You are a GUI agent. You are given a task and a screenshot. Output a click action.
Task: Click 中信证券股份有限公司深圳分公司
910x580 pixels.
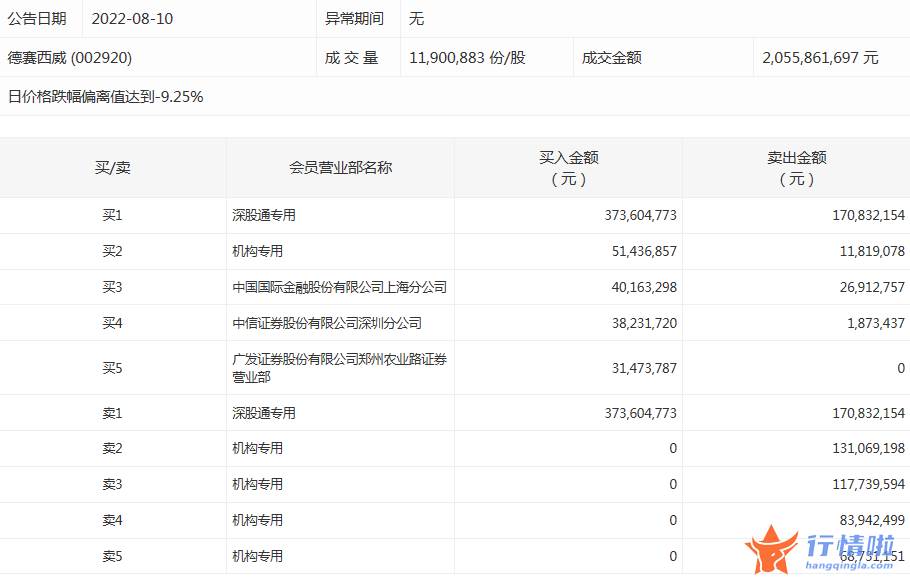tap(327, 323)
